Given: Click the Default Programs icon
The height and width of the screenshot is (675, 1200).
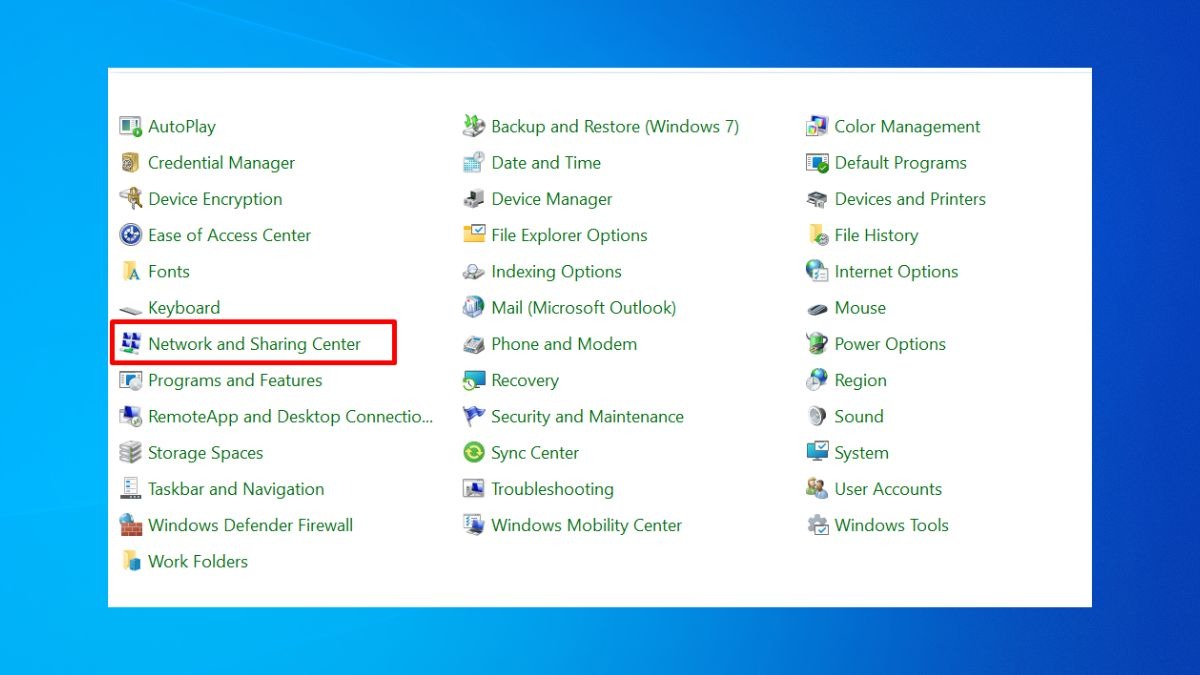Looking at the screenshot, I should pos(818,163).
